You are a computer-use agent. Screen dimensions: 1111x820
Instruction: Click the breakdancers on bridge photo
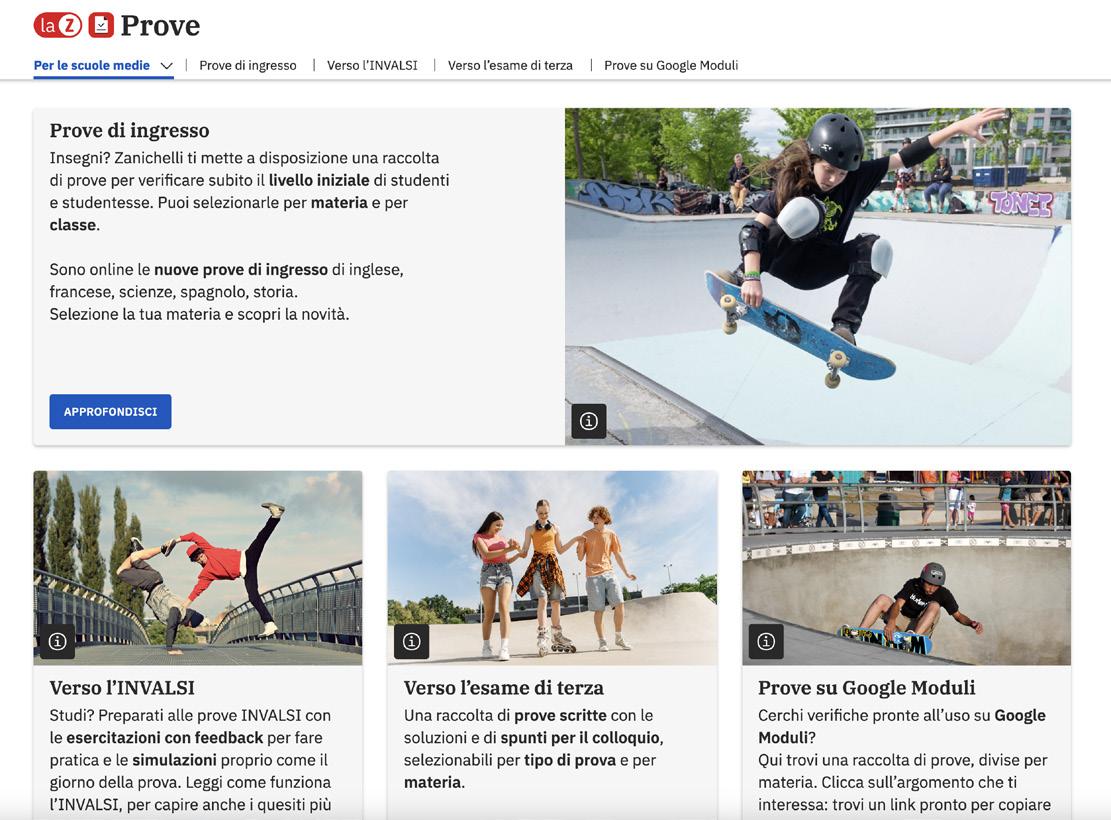pos(198,568)
